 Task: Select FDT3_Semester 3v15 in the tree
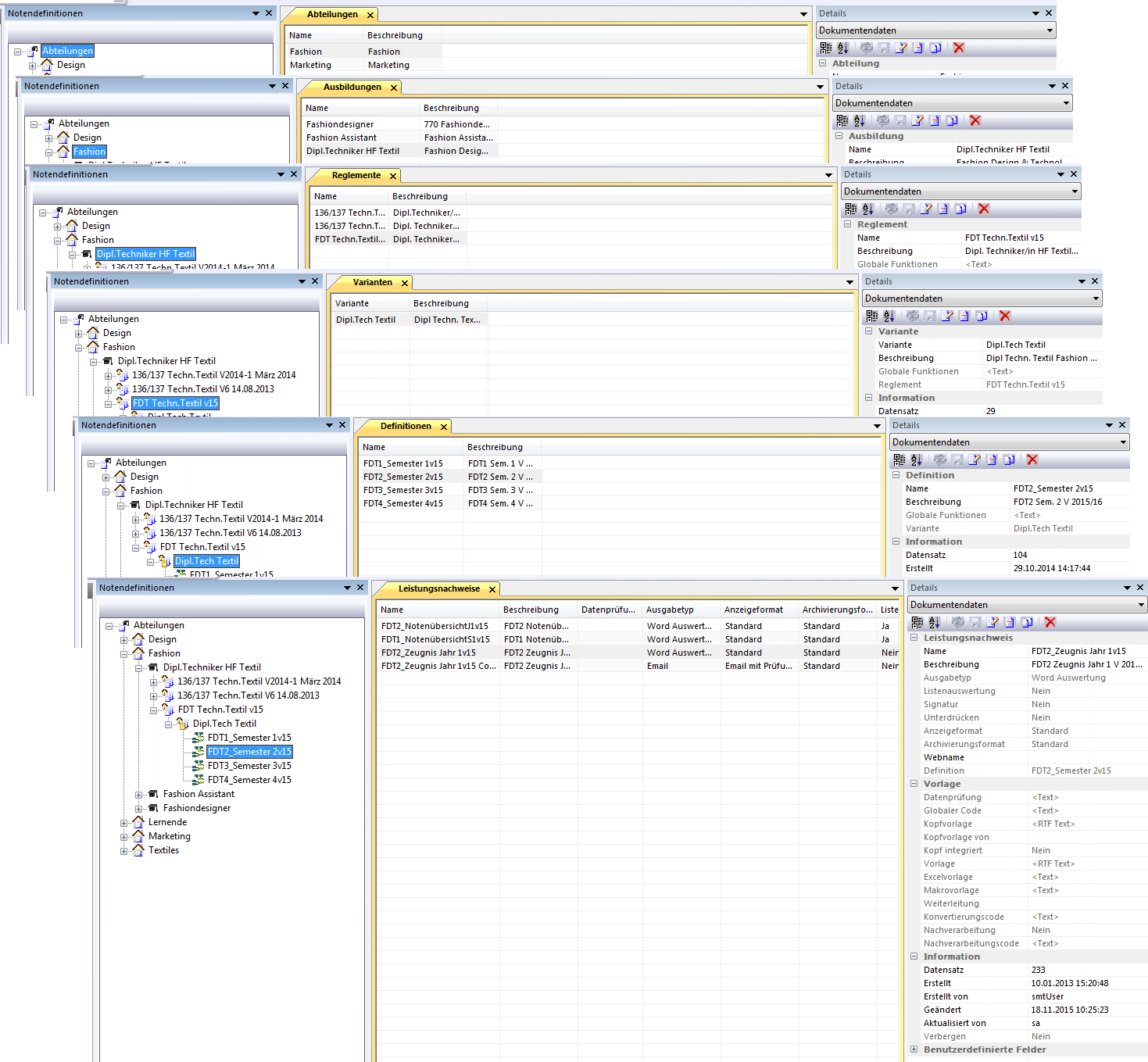(x=249, y=765)
